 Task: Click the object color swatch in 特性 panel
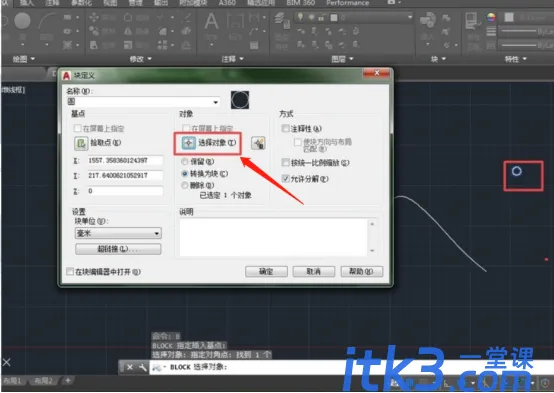click(x=508, y=17)
